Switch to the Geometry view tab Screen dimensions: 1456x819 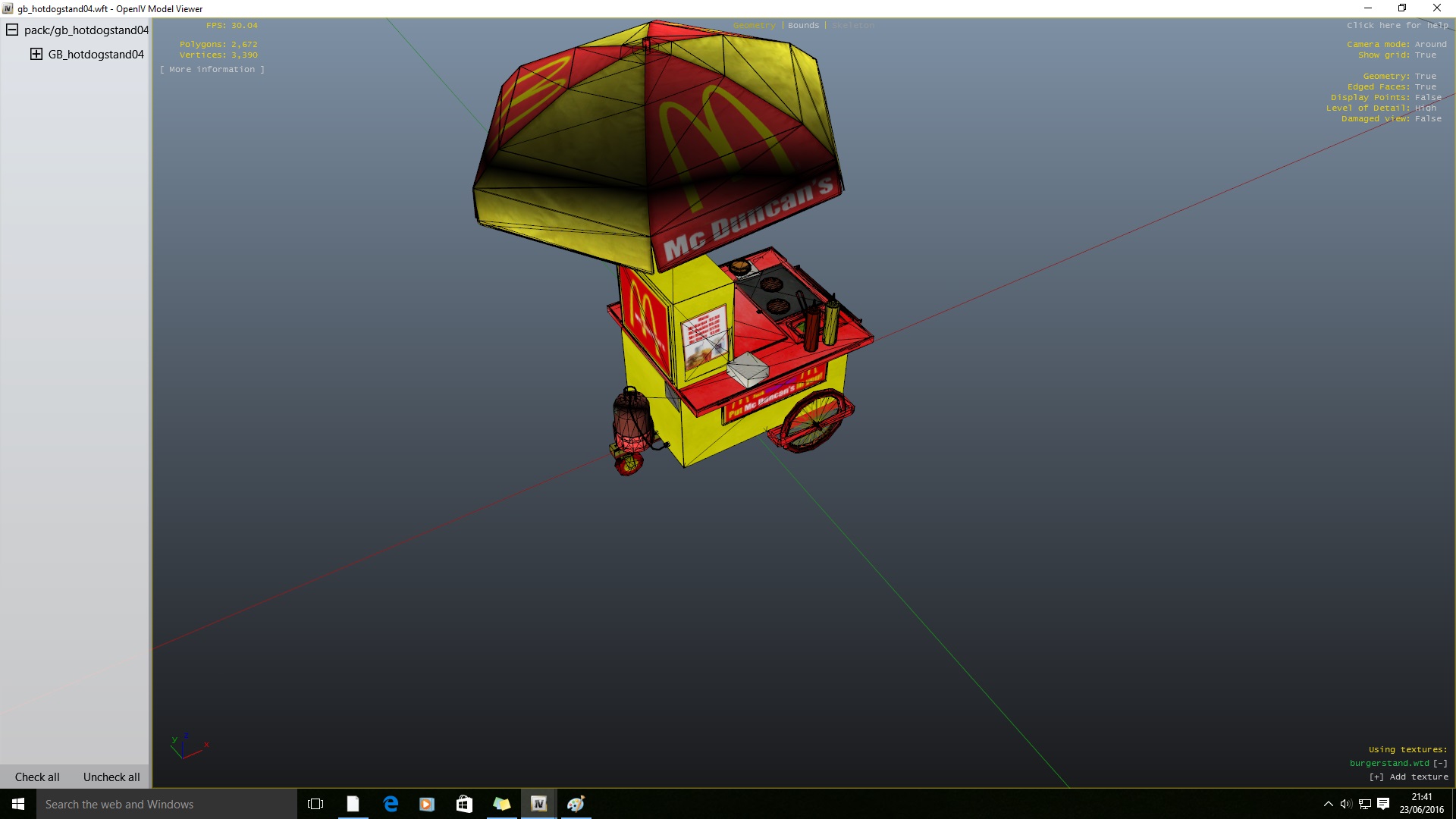(754, 26)
